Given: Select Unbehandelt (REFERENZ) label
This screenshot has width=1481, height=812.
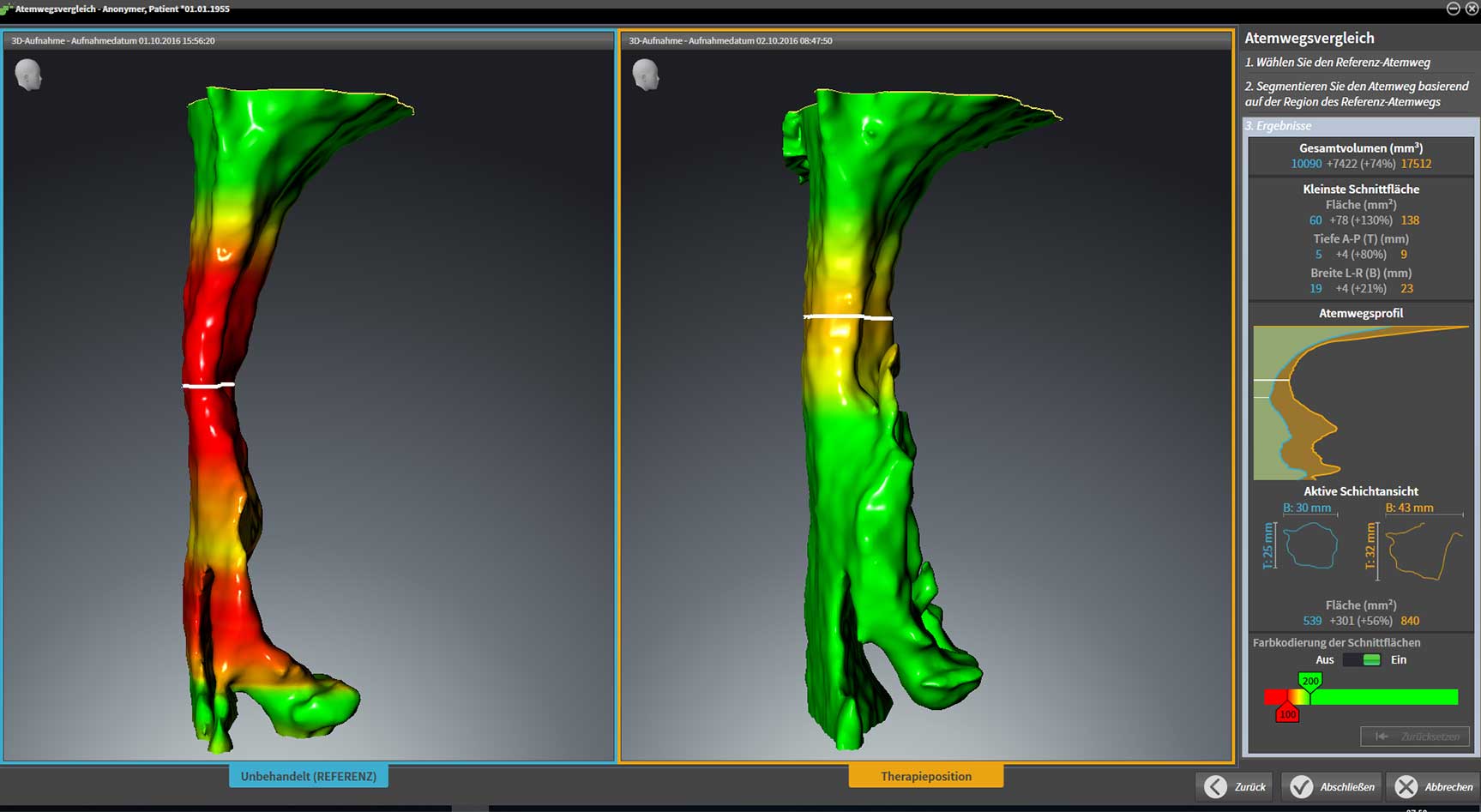Looking at the screenshot, I should coord(309,776).
